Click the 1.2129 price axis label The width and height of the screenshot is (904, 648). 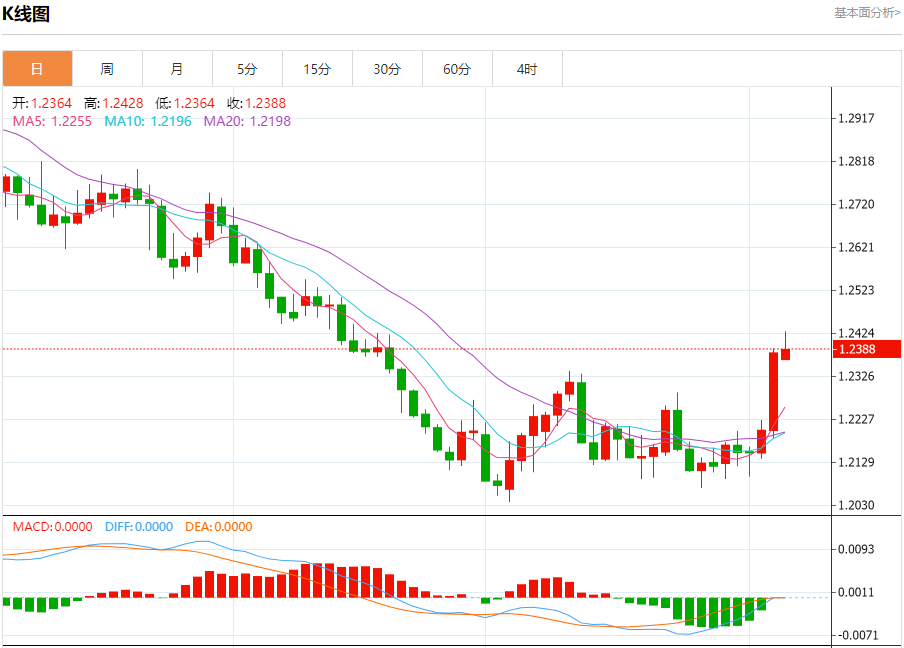tap(856, 462)
